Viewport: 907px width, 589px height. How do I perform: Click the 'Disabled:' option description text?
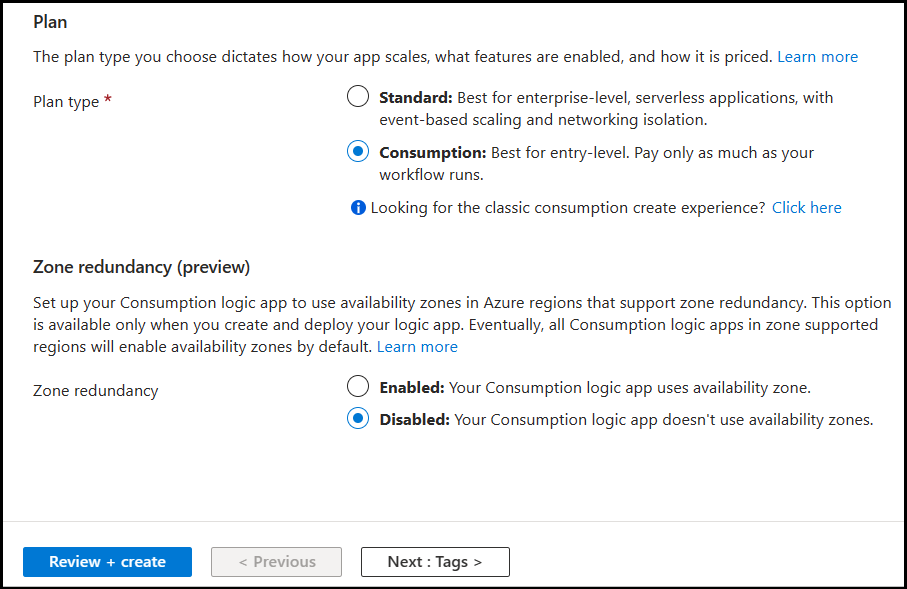point(626,419)
